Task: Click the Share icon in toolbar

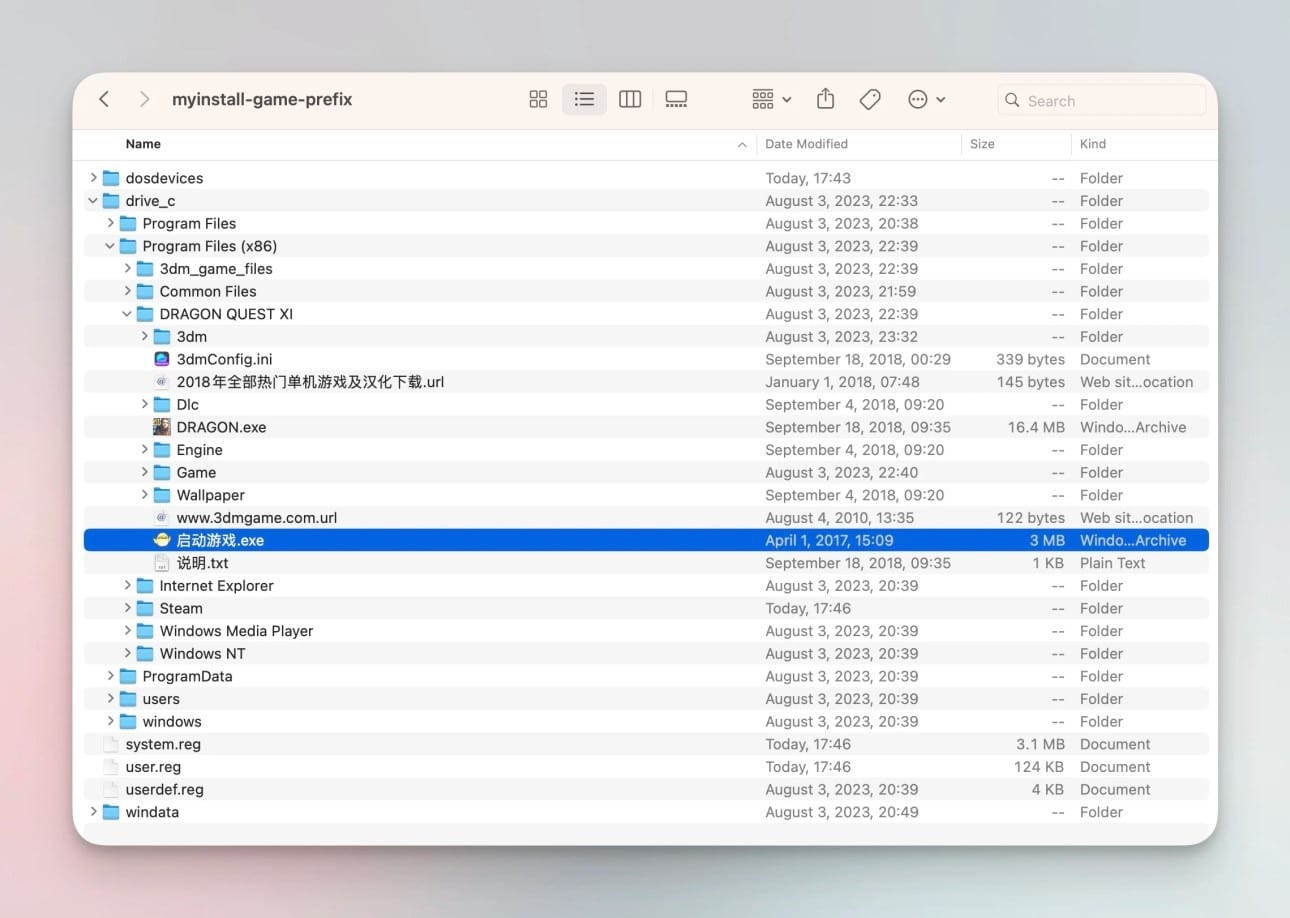Action: pyautogui.click(x=825, y=99)
